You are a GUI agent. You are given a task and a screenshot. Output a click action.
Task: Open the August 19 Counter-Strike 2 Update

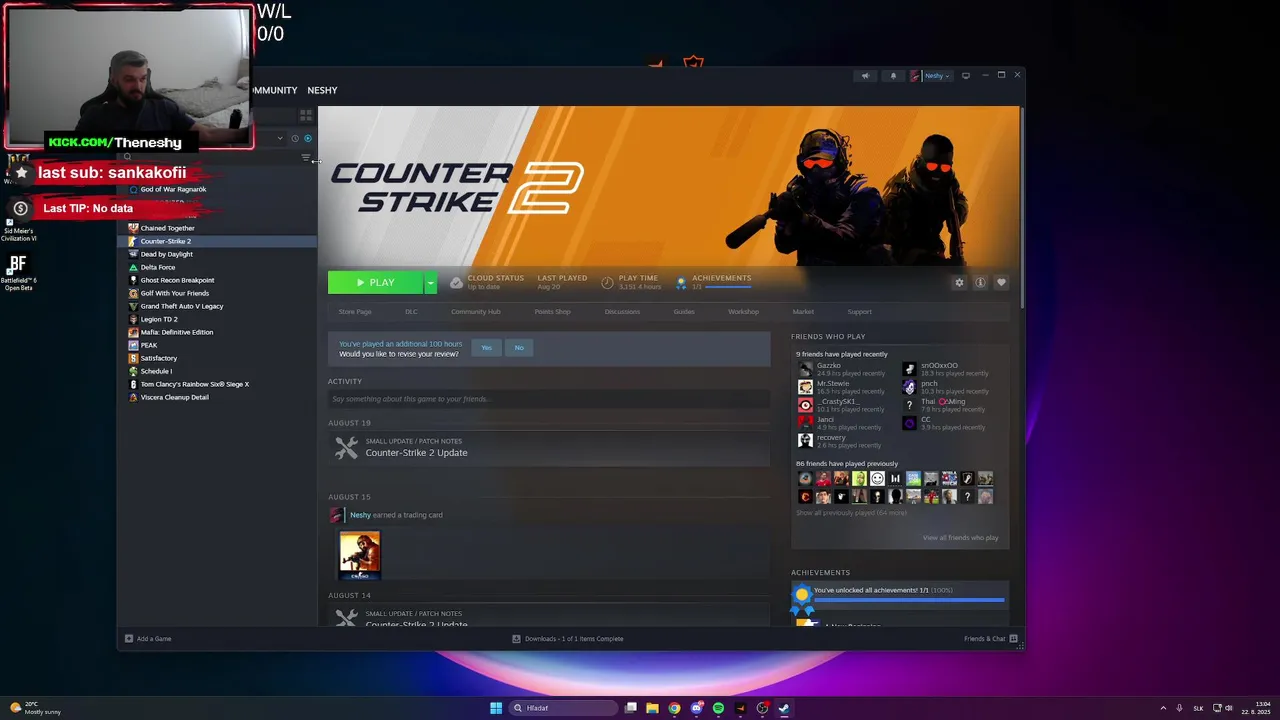pyautogui.click(x=549, y=448)
